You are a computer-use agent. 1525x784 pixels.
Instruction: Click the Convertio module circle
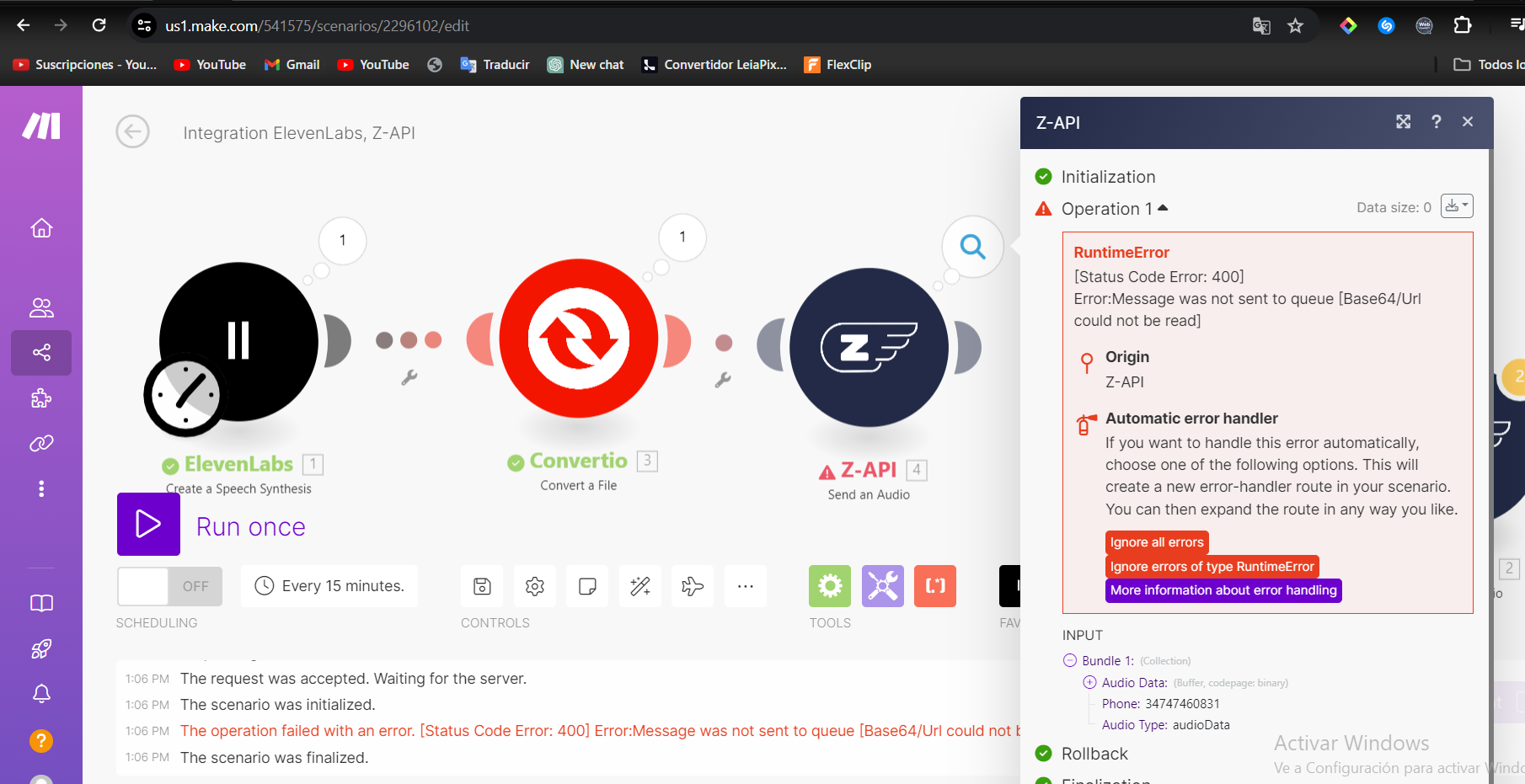pos(579,338)
